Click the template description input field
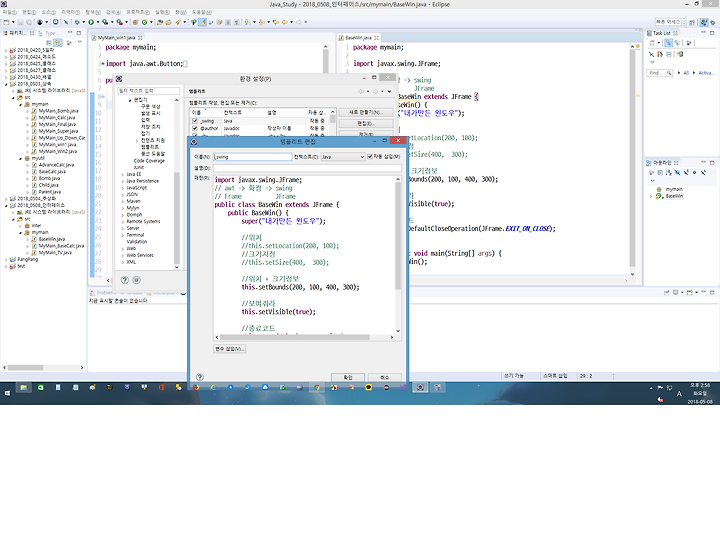 click(307, 168)
